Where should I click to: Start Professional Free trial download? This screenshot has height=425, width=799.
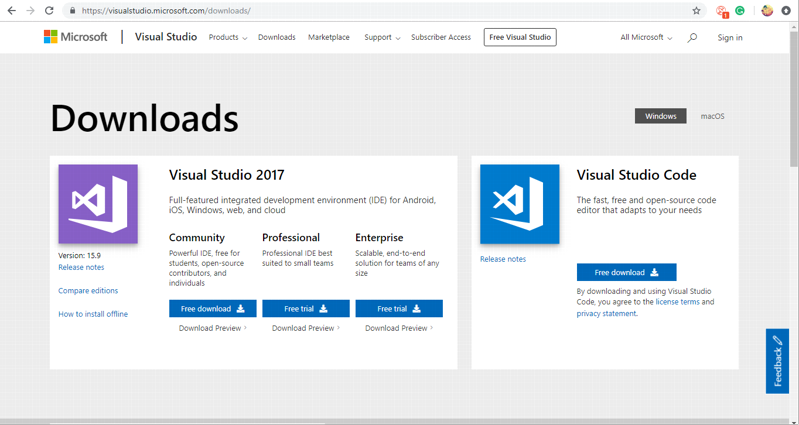coord(306,309)
